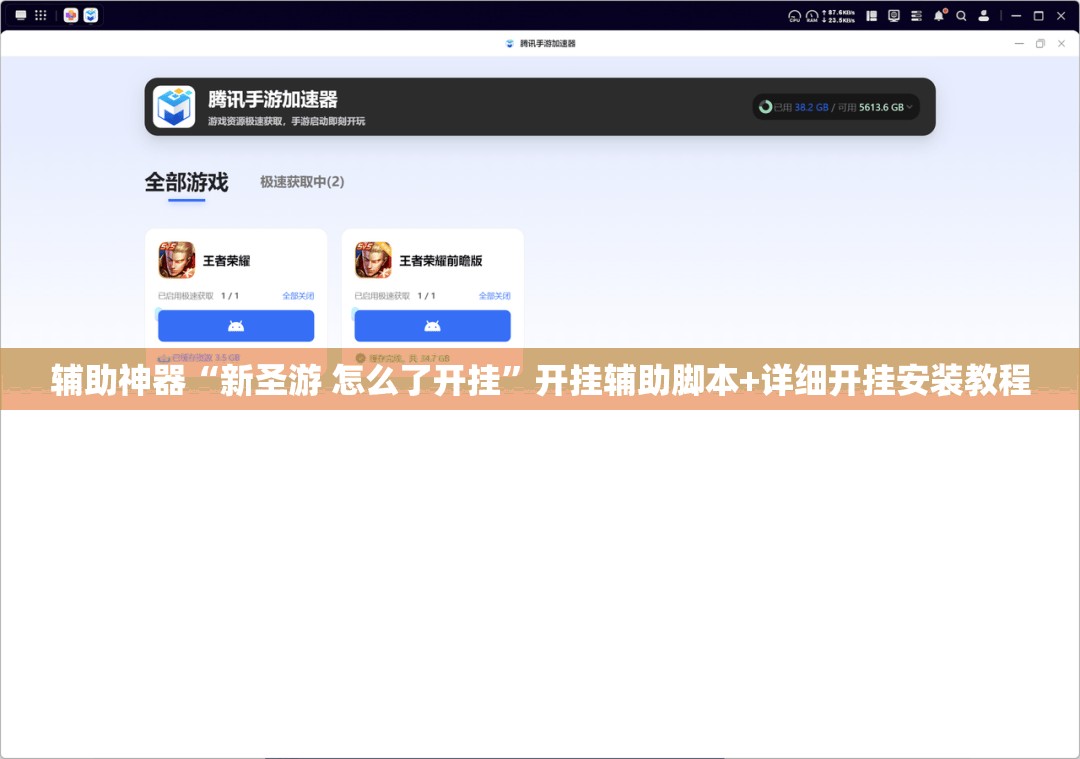Click 全部关闭 link on 王者荣耀前瞻版 card
The height and width of the screenshot is (759, 1080).
[495, 296]
